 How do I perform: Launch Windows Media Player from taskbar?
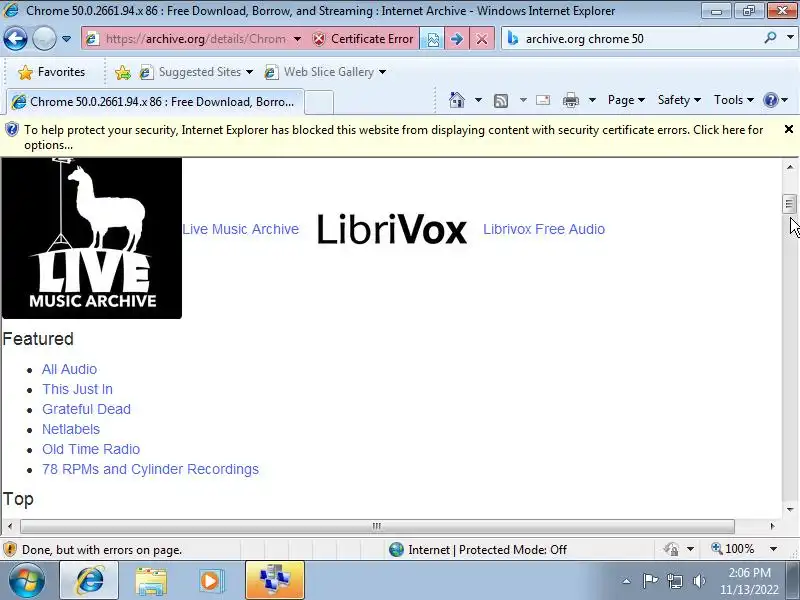[211, 581]
